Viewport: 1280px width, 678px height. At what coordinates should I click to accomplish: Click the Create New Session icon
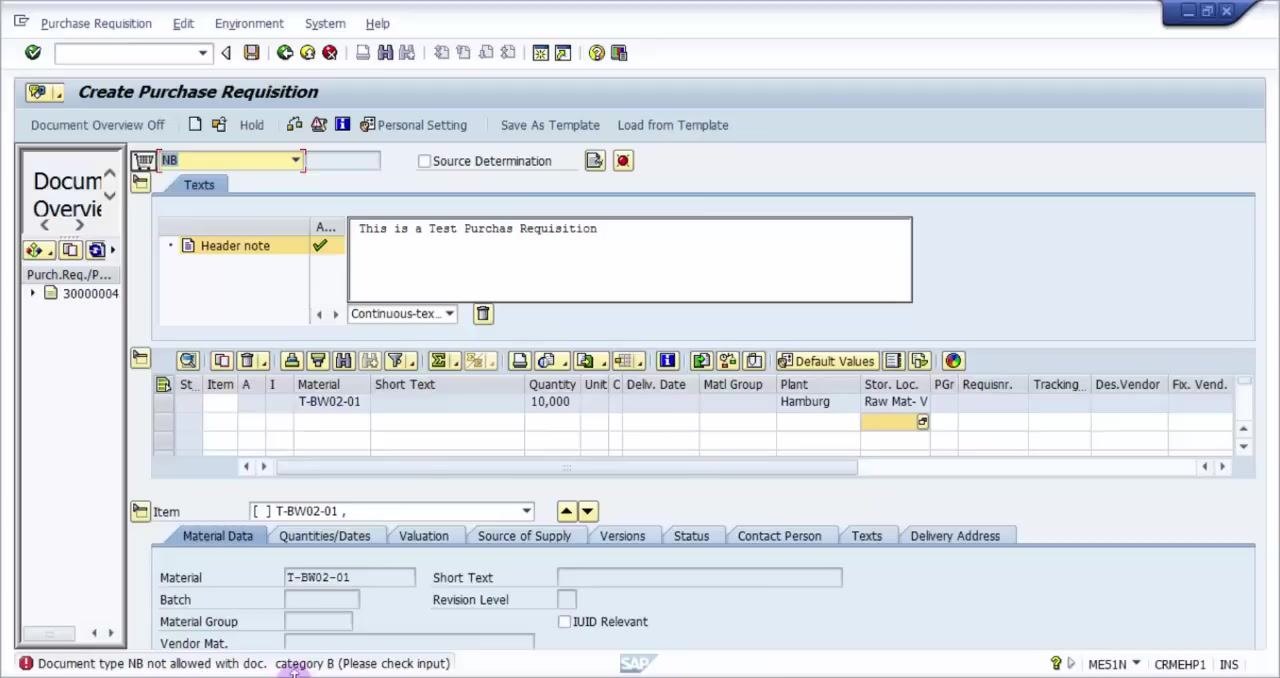click(x=541, y=53)
